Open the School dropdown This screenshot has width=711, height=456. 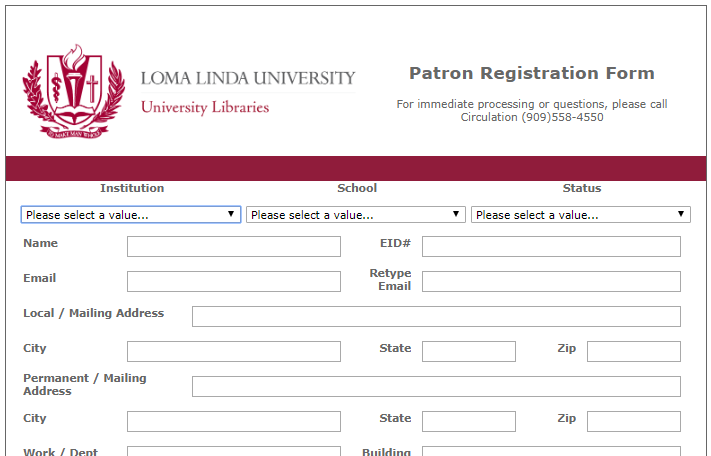click(x=356, y=215)
